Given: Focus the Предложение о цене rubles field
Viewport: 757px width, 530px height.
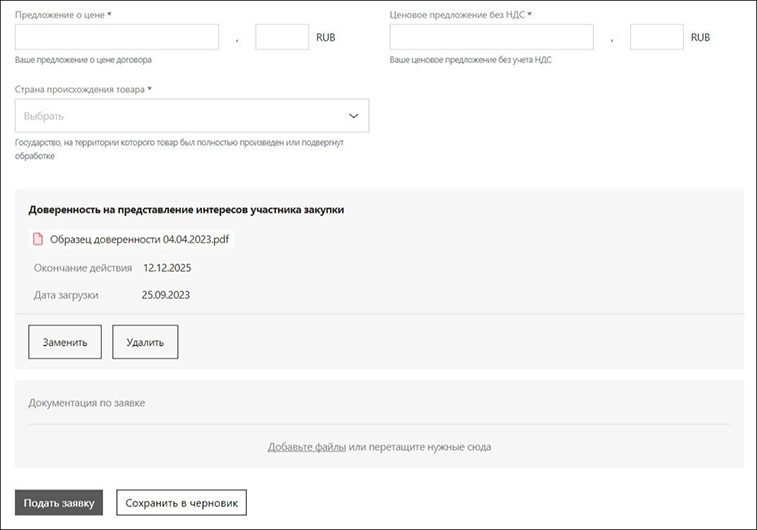Looking at the screenshot, I should [x=117, y=37].
